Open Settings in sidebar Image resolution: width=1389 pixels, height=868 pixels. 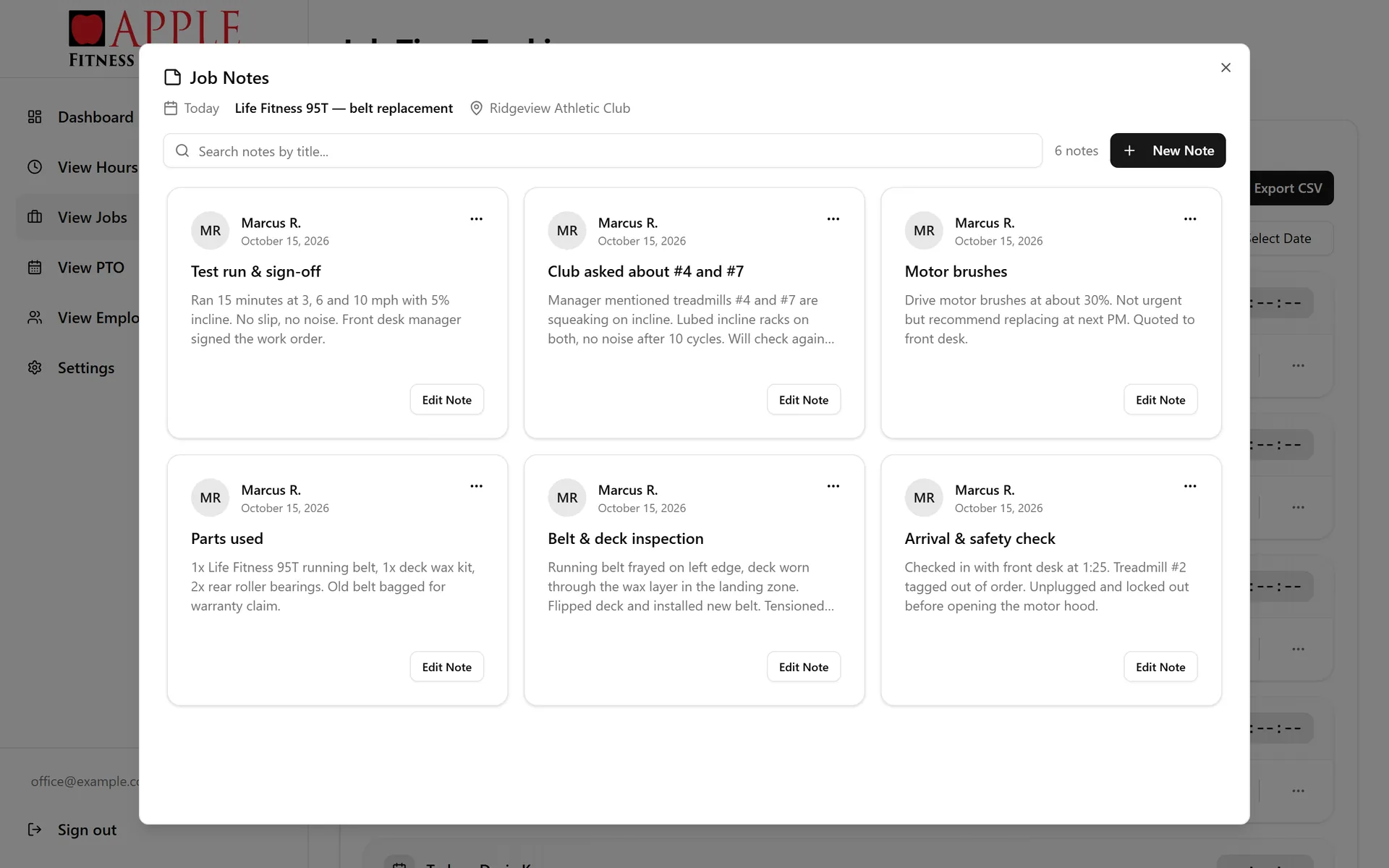pyautogui.click(x=78, y=367)
